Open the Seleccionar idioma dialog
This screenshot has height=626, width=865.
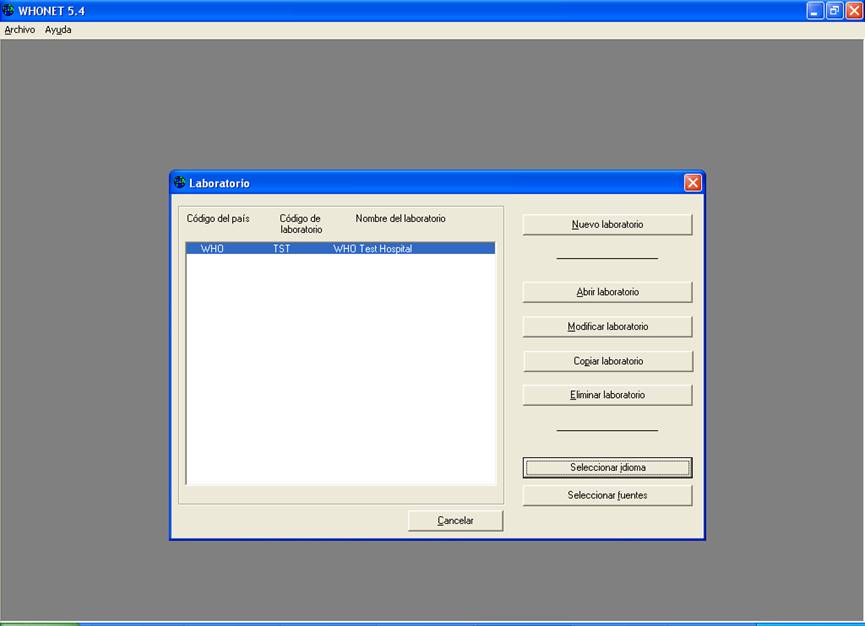click(x=606, y=467)
